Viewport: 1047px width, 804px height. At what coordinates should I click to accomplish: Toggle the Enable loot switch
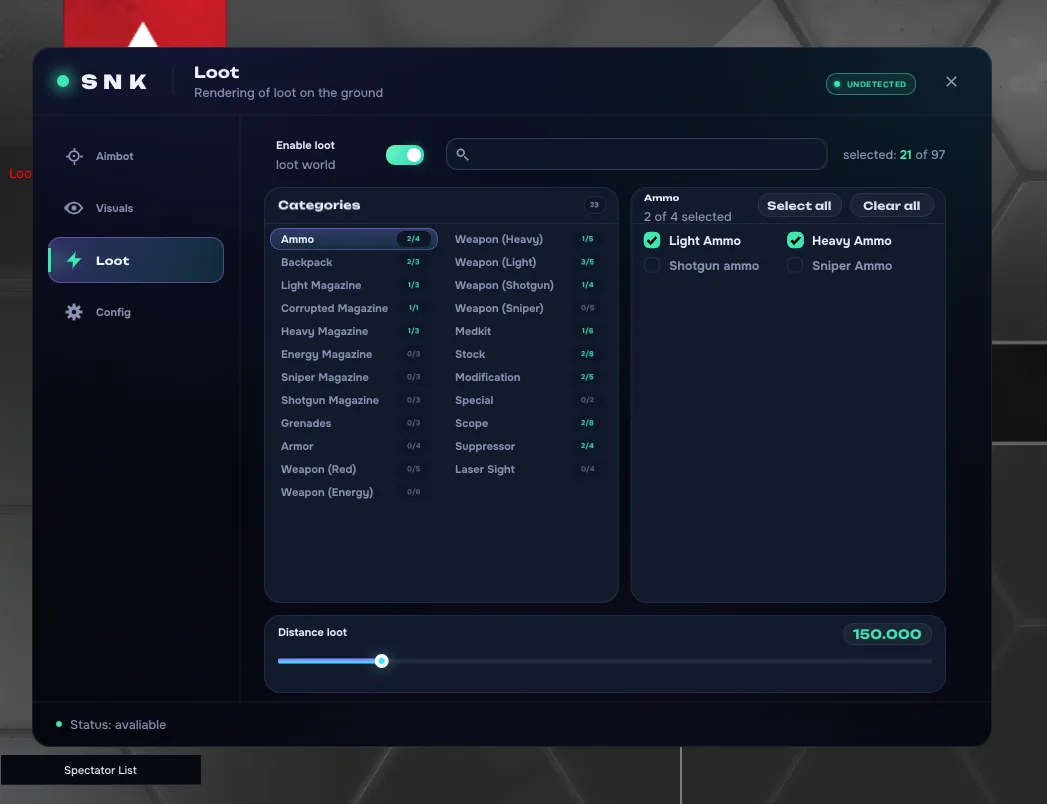click(405, 155)
